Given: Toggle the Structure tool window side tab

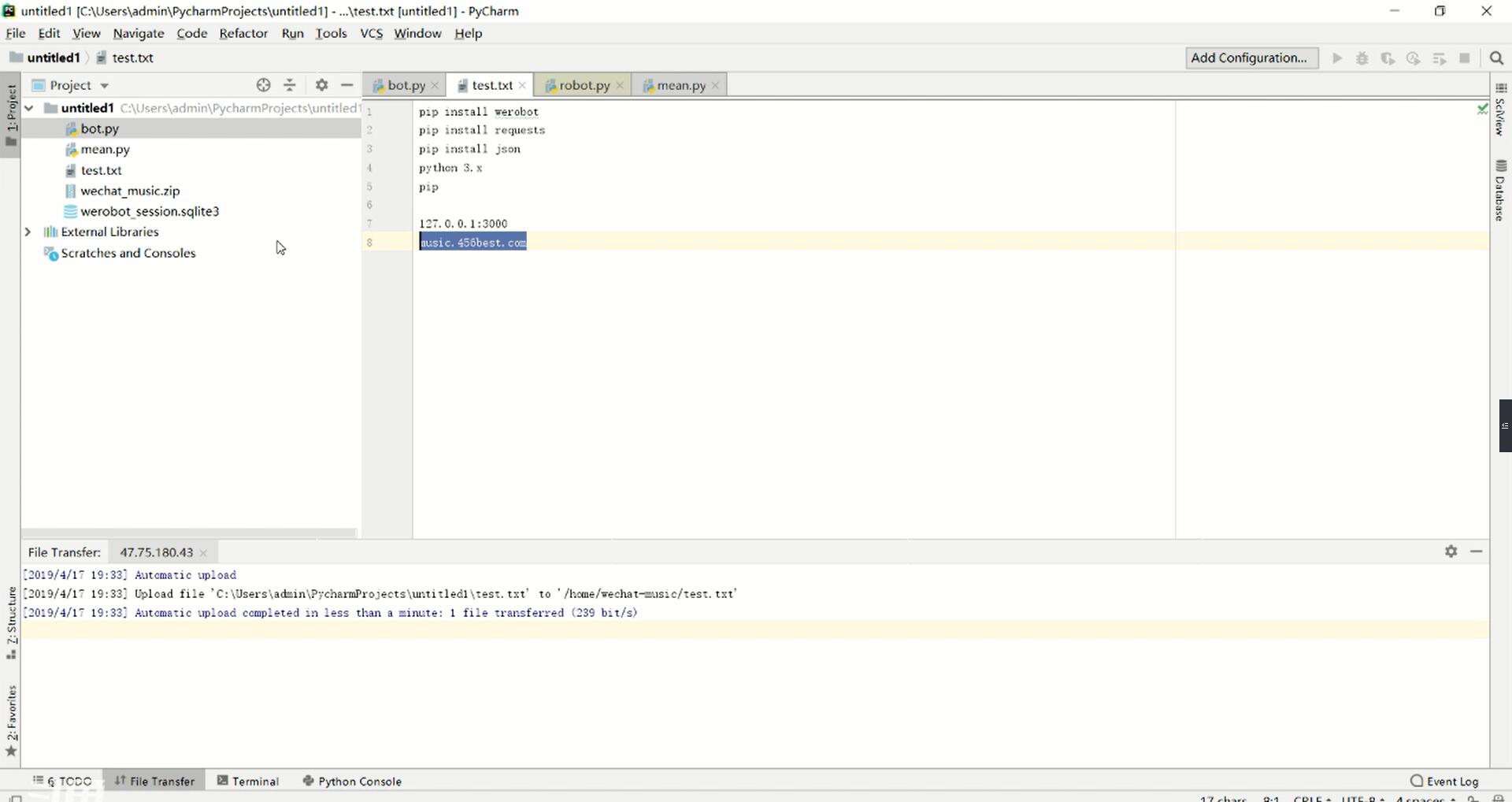Looking at the screenshot, I should click(11, 623).
